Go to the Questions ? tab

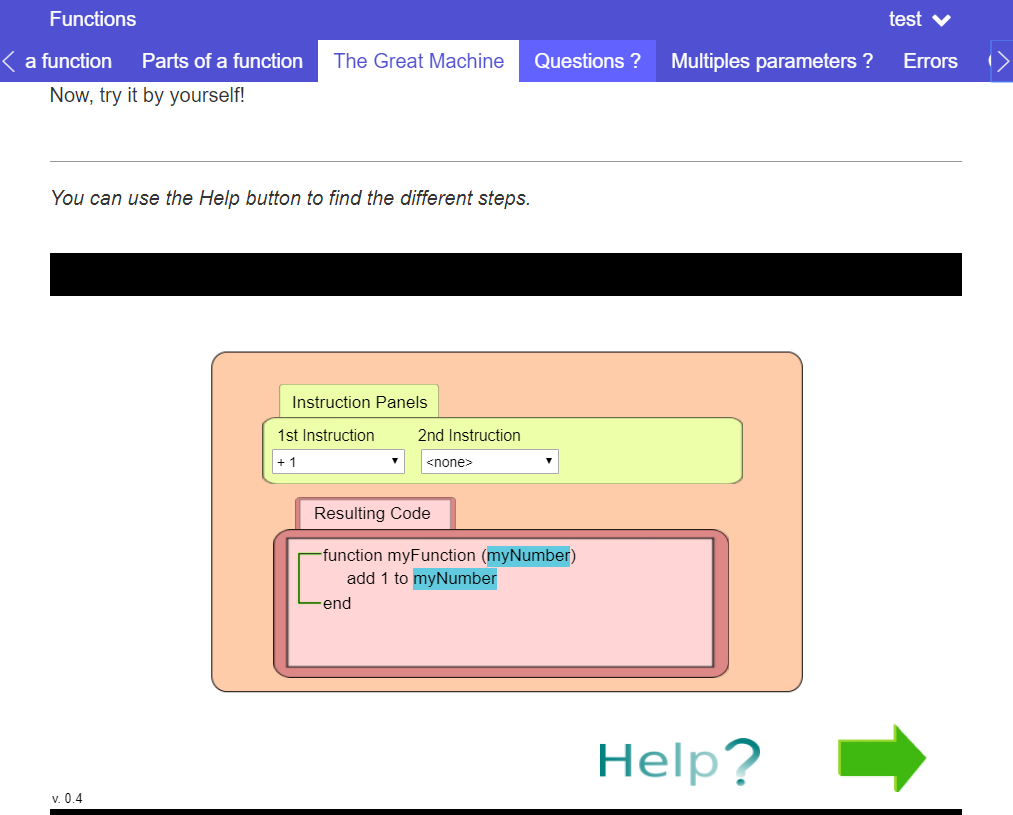coord(587,61)
